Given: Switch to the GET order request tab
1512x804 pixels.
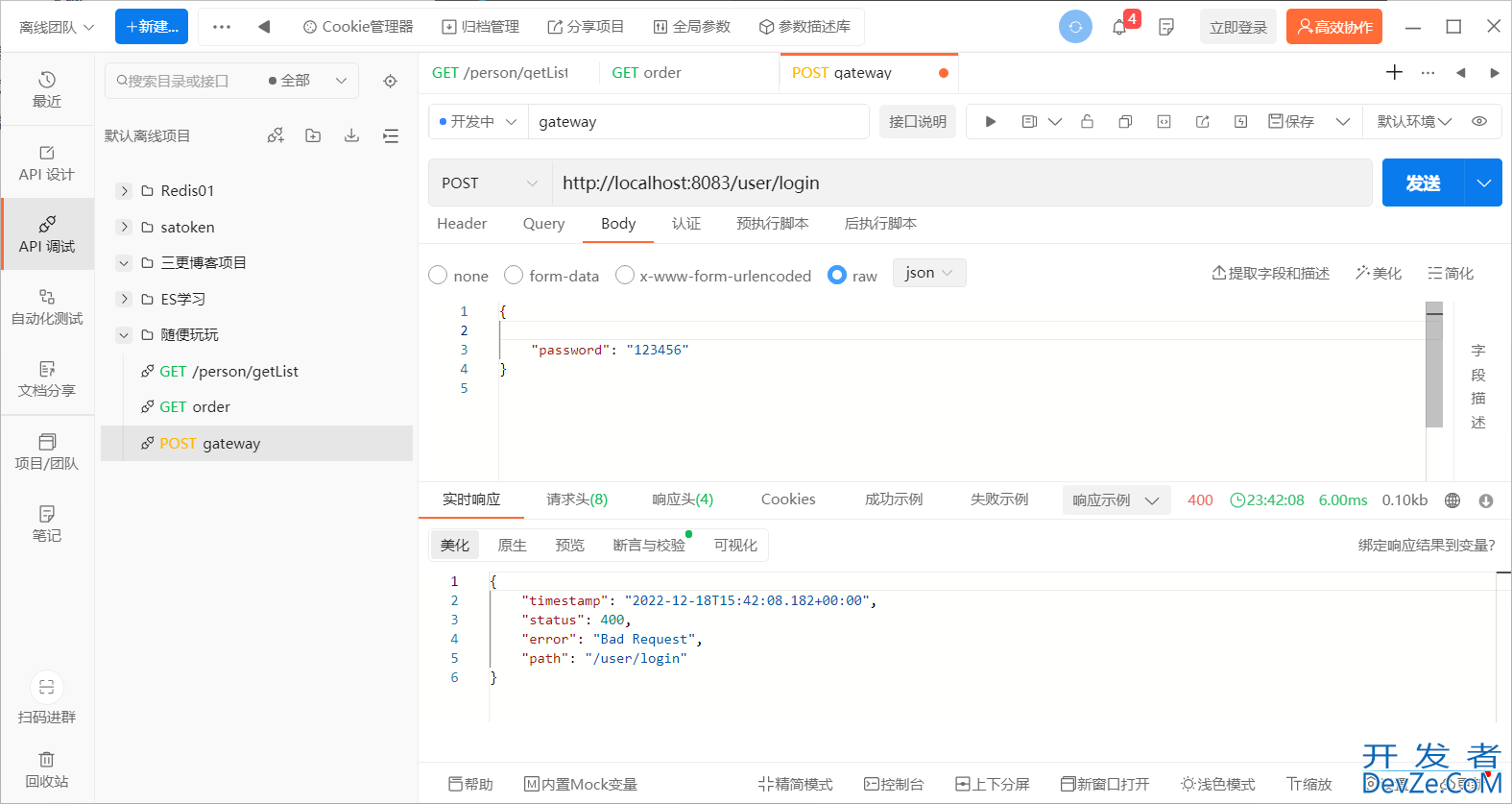Looking at the screenshot, I should pos(647,72).
